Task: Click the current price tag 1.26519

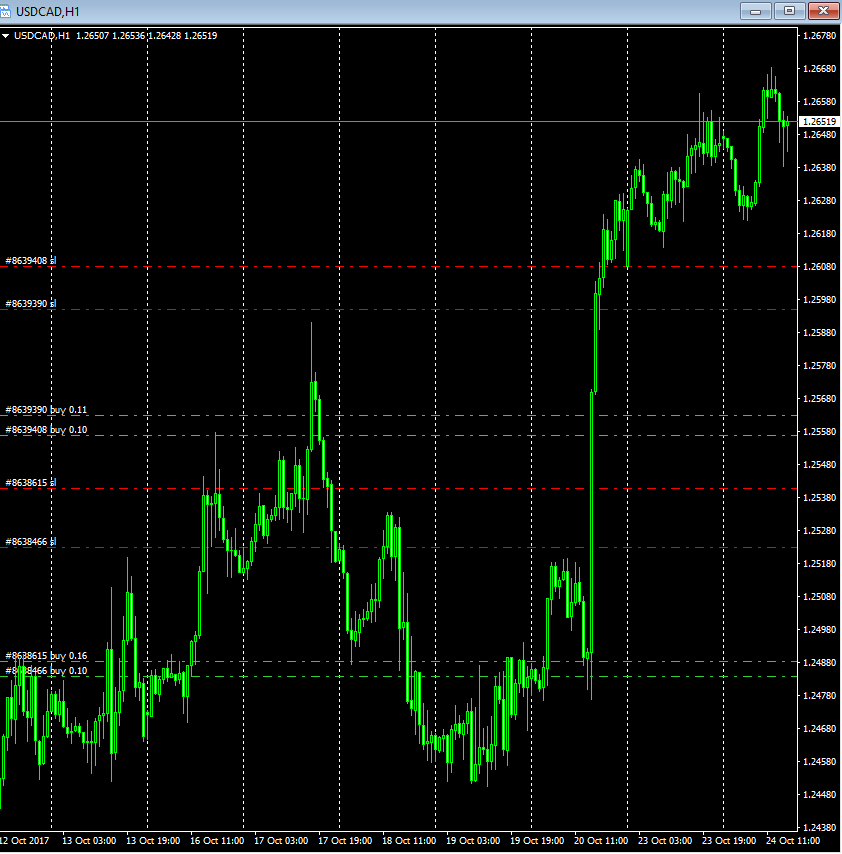Action: coord(820,121)
